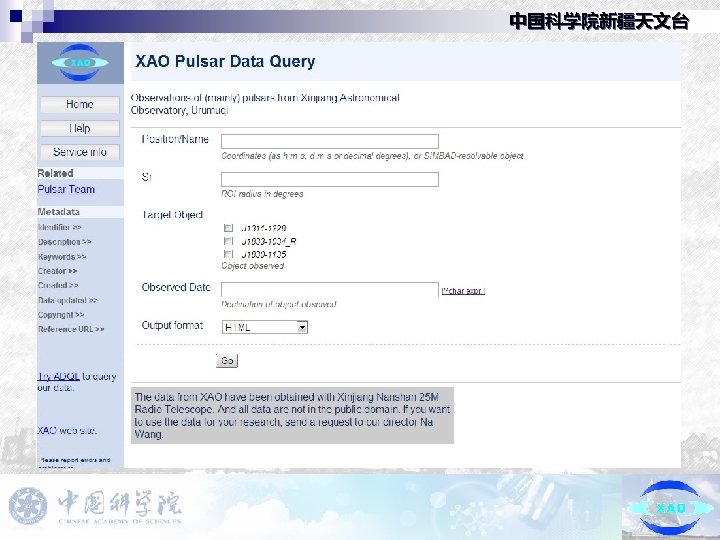Expand the Copyright metadata entry
The width and height of the screenshot is (720, 540).
point(61,315)
